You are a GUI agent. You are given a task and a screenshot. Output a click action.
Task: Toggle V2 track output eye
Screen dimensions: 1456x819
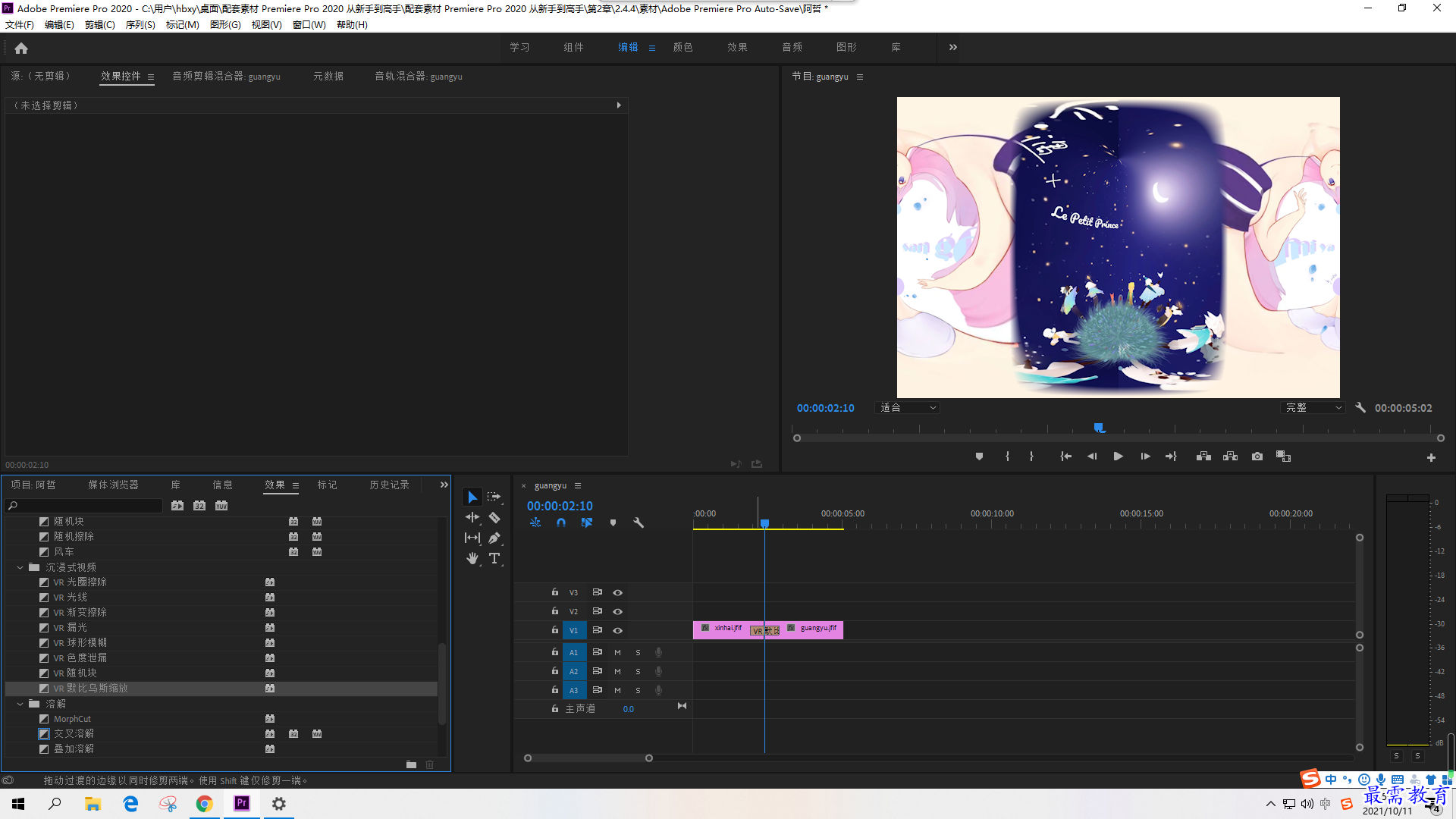point(617,611)
